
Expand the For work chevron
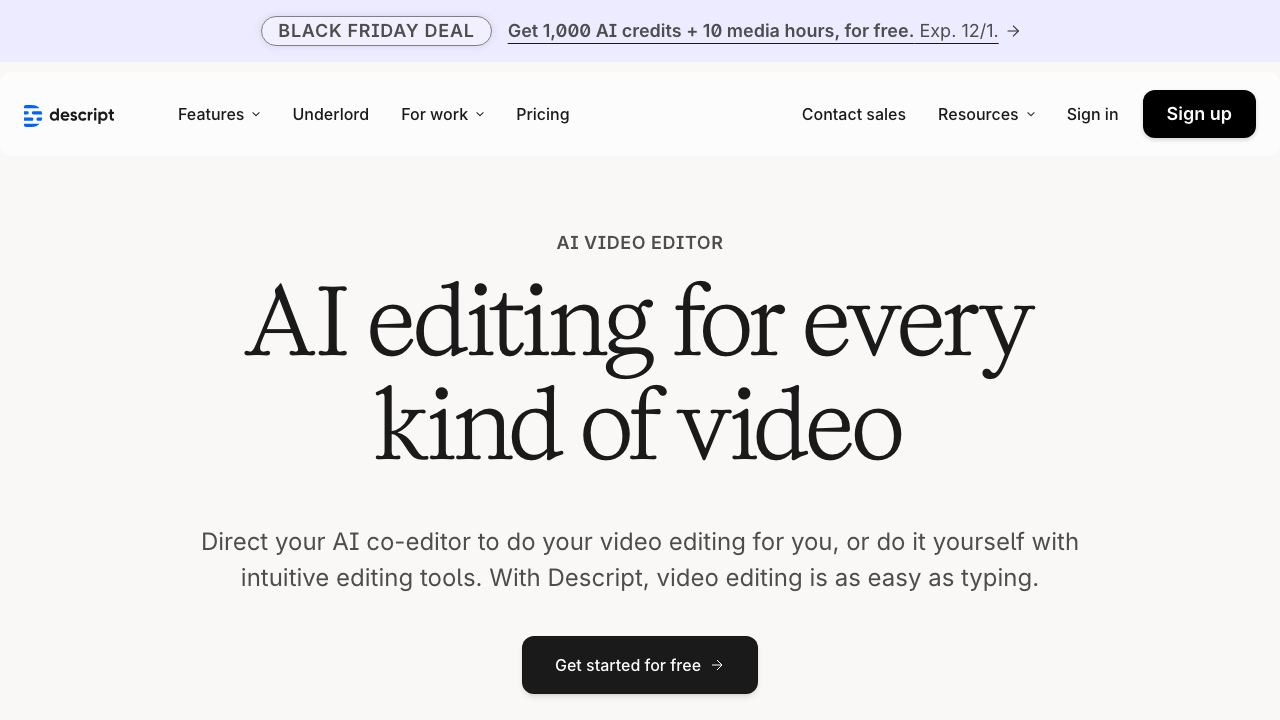tap(480, 115)
